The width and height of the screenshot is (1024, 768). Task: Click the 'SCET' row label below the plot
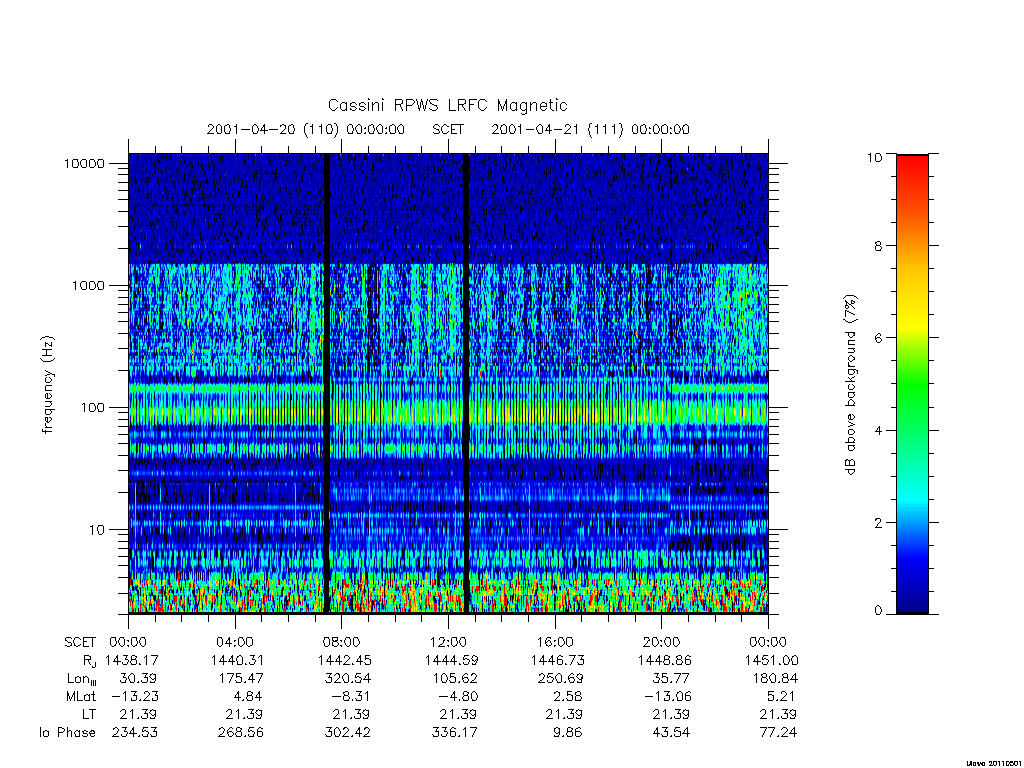(80, 642)
